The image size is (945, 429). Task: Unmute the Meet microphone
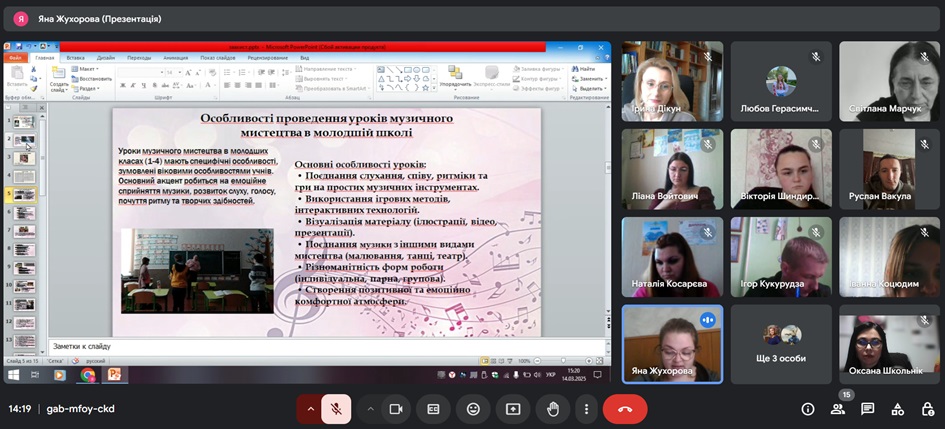[x=336, y=409]
